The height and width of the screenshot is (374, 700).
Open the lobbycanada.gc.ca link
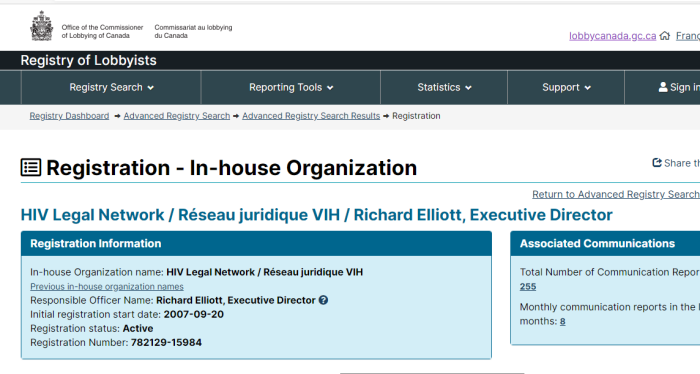(x=612, y=36)
